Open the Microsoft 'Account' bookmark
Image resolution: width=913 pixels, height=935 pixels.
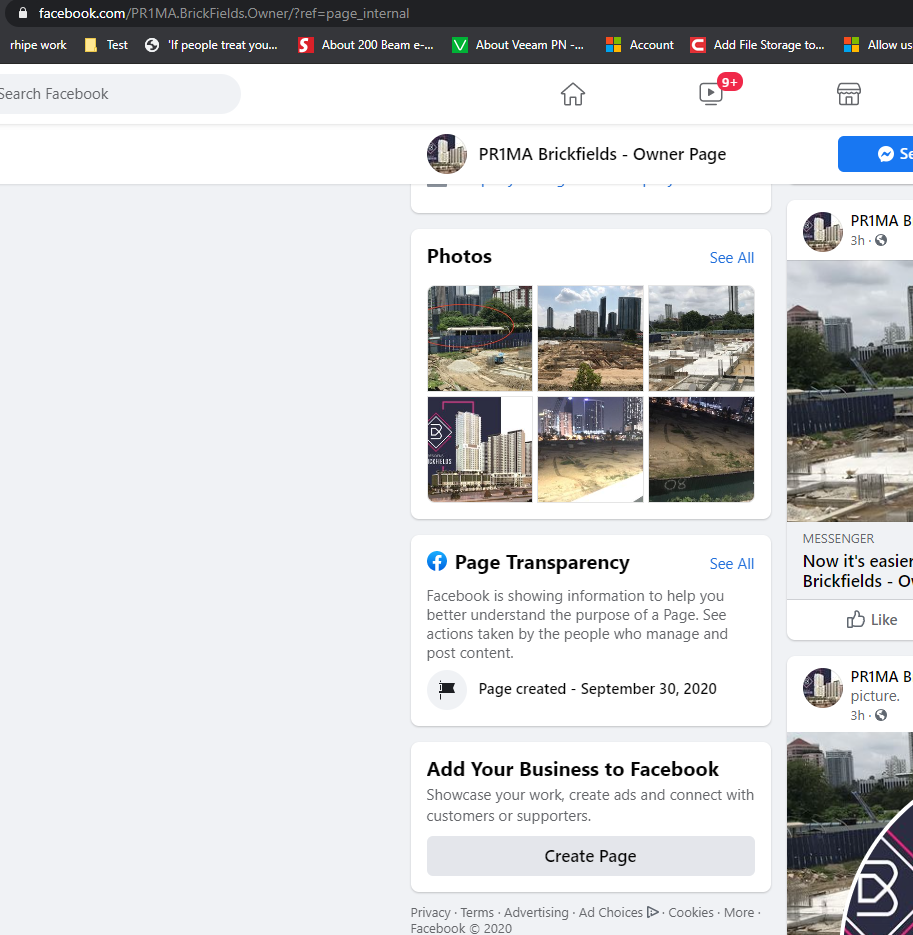point(639,45)
